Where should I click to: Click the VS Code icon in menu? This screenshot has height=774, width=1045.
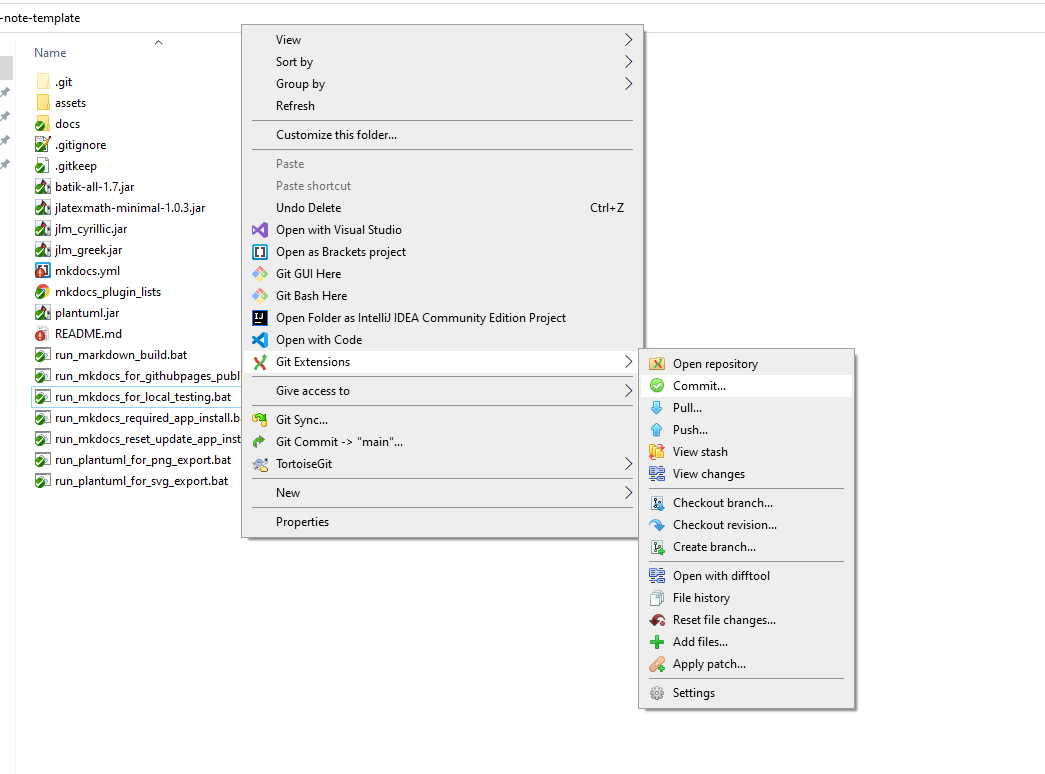pyautogui.click(x=260, y=339)
